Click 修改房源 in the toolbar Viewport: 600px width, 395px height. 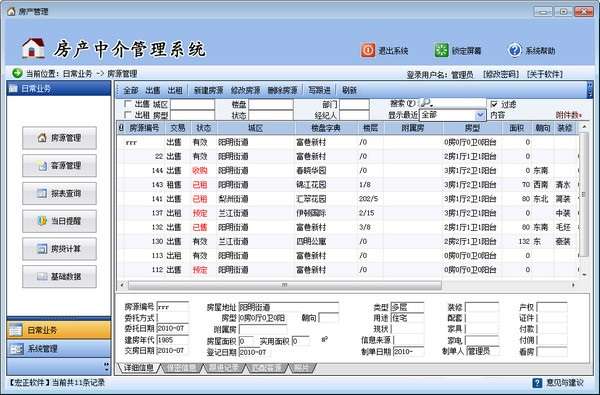tap(245, 90)
